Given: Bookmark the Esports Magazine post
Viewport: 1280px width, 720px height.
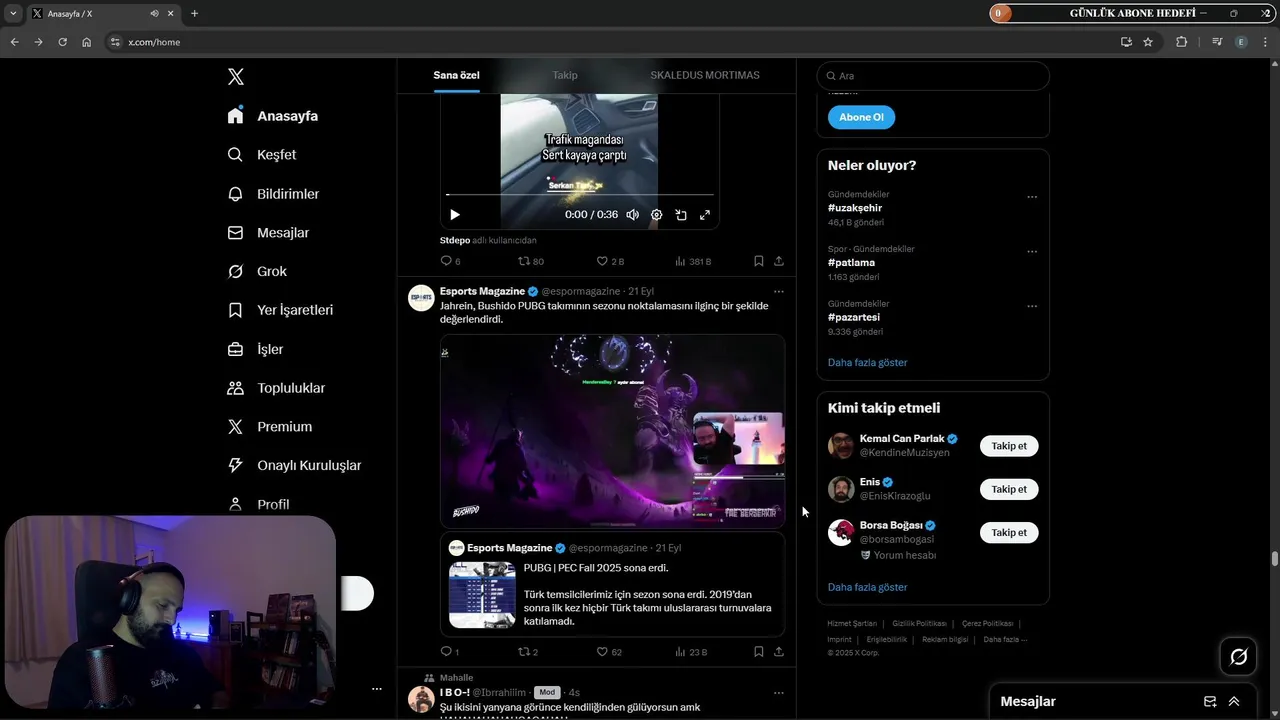Looking at the screenshot, I should tap(759, 652).
